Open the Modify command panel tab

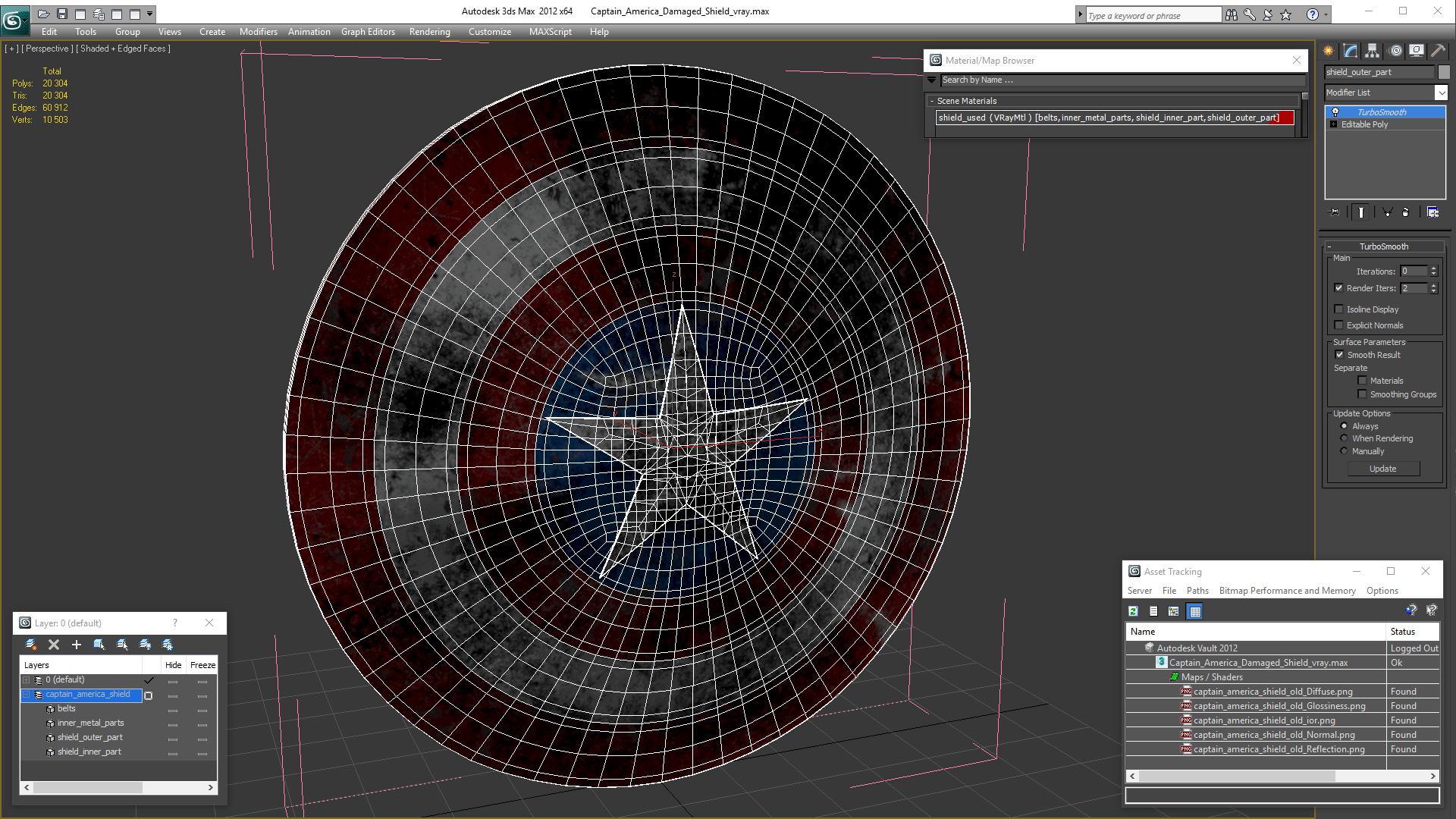pos(1351,51)
